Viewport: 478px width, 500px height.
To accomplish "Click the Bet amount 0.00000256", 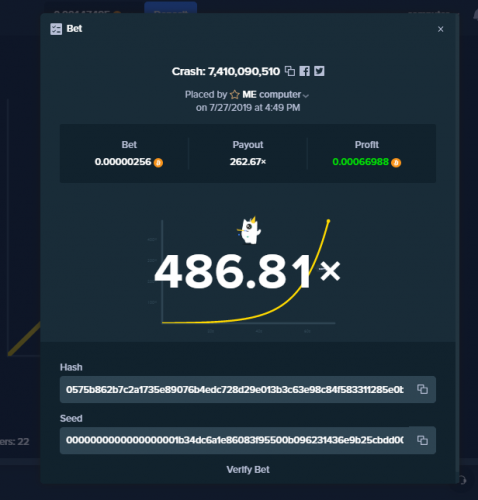I will tap(123, 162).
